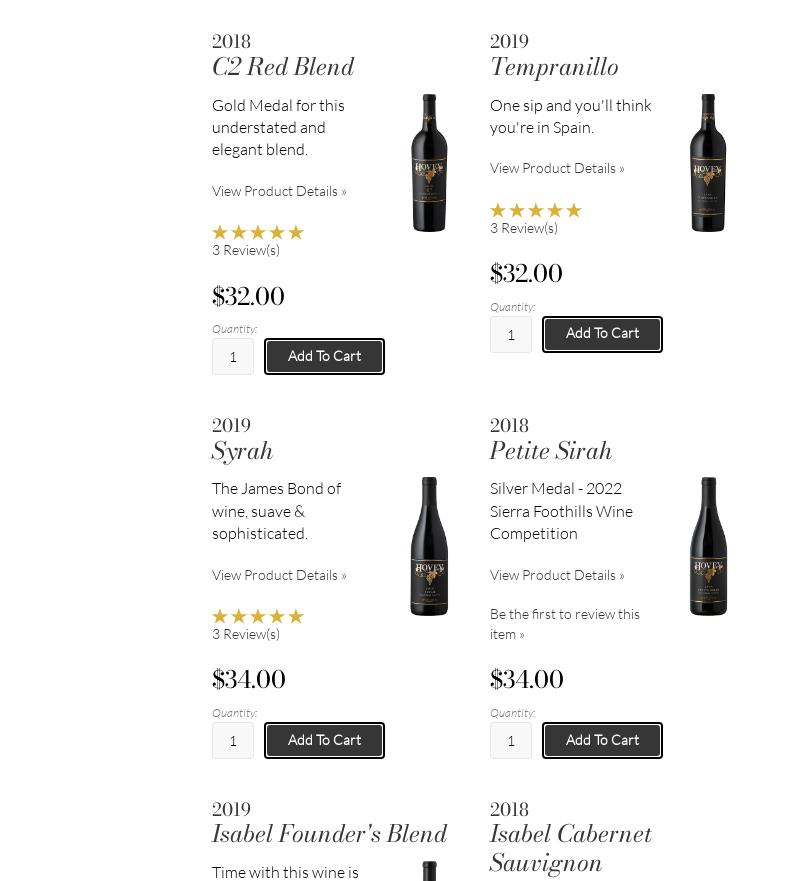Be the first to review Petite Sirah
Viewport: 785px width, 881px height.
pos(564,623)
